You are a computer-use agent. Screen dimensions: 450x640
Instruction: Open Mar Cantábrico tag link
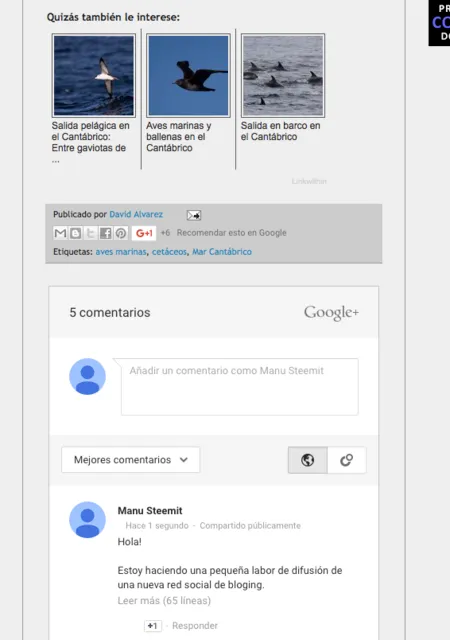click(222, 252)
